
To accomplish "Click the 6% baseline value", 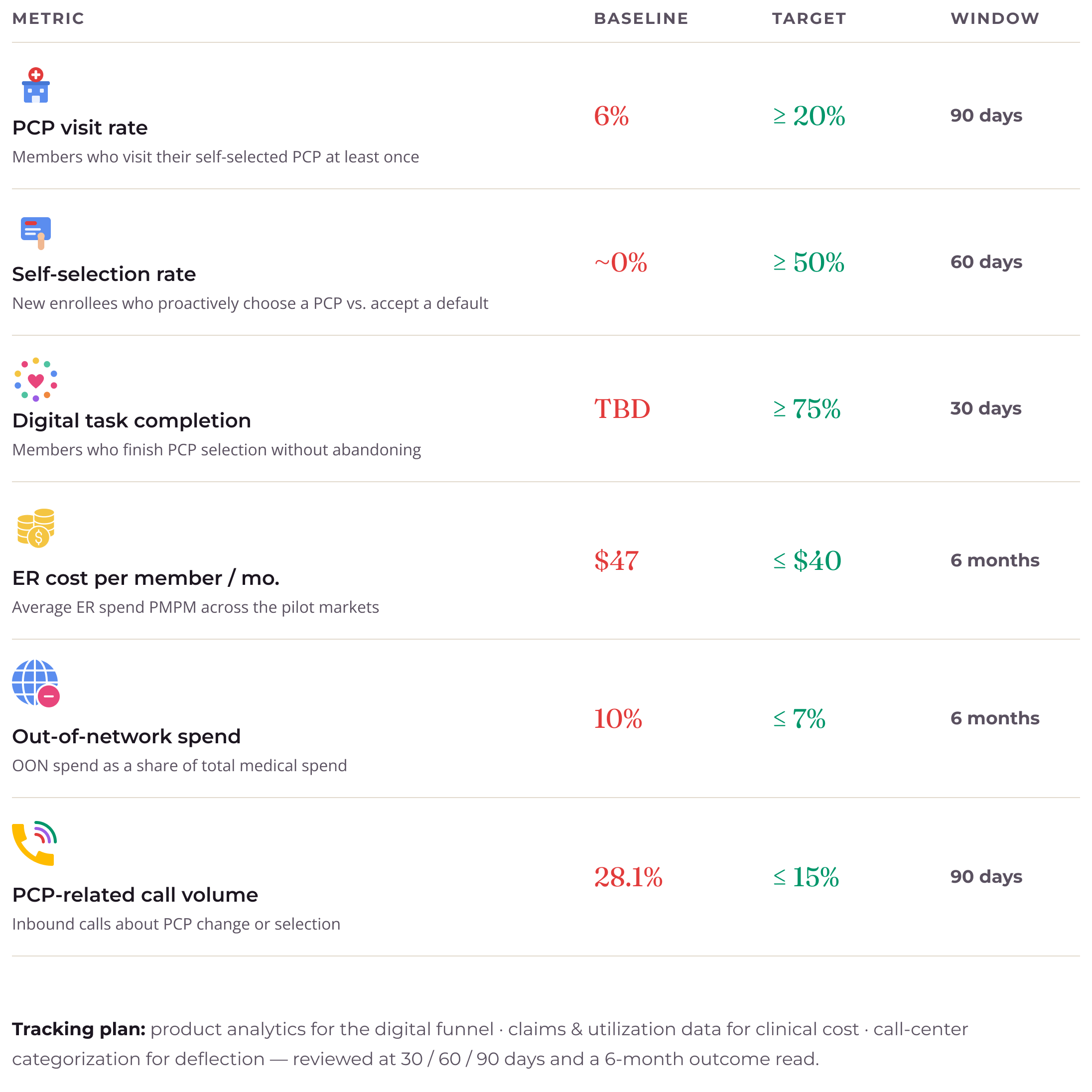I will coord(611,116).
